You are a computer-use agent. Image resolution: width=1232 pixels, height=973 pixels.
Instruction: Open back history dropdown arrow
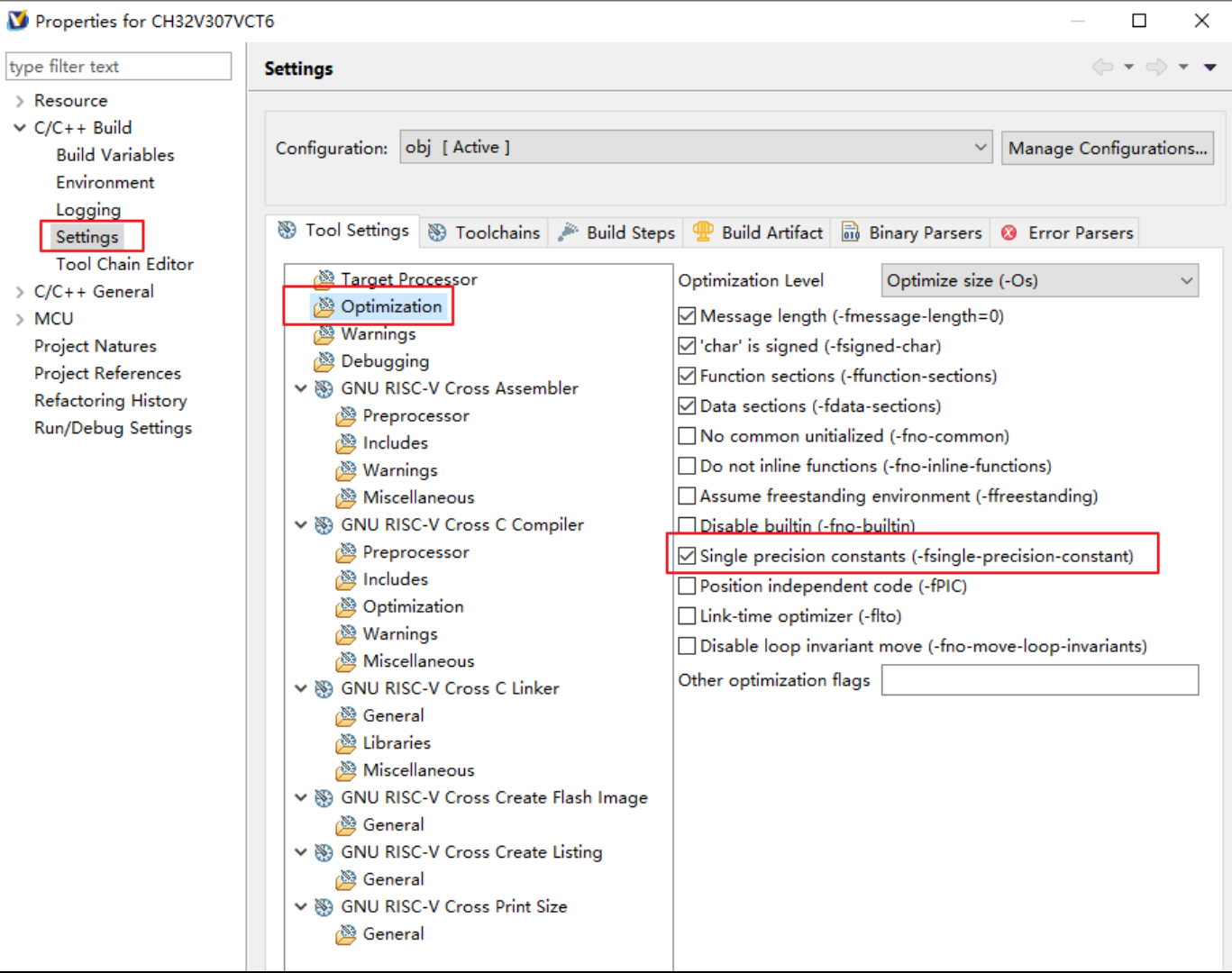click(x=1128, y=68)
